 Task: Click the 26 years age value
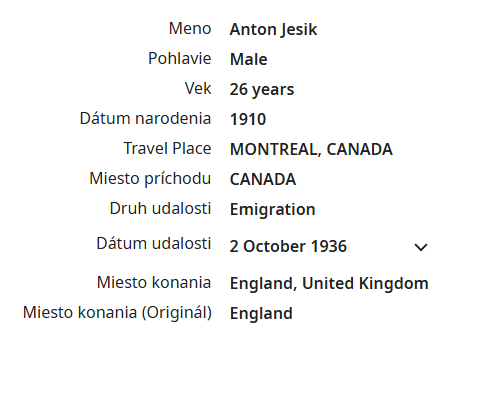(262, 89)
